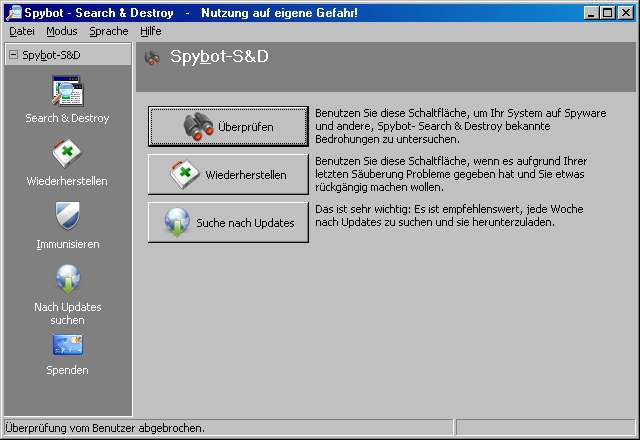The width and height of the screenshot is (640, 440).
Task: Collapse the Spybot-S&D sidebar section
Action: click(13, 54)
